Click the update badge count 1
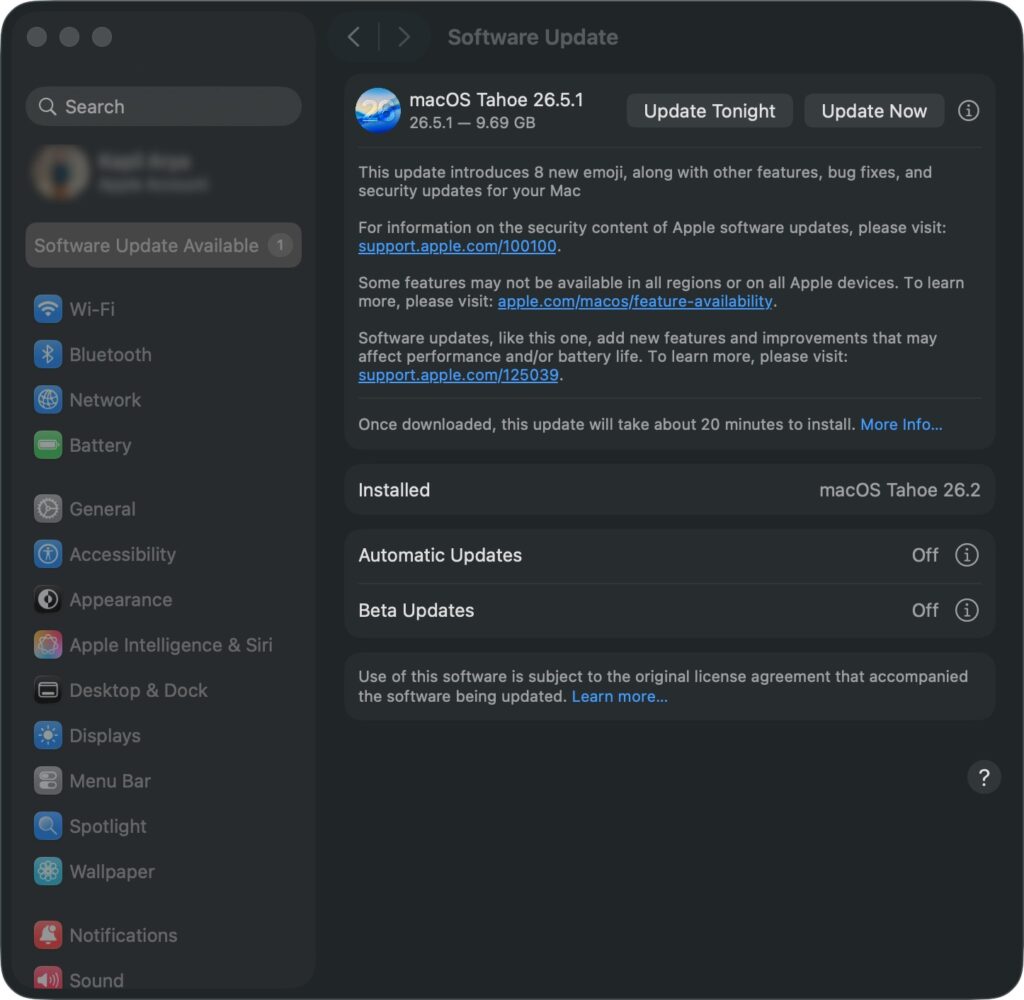The height and width of the screenshot is (1000, 1024). (x=280, y=246)
